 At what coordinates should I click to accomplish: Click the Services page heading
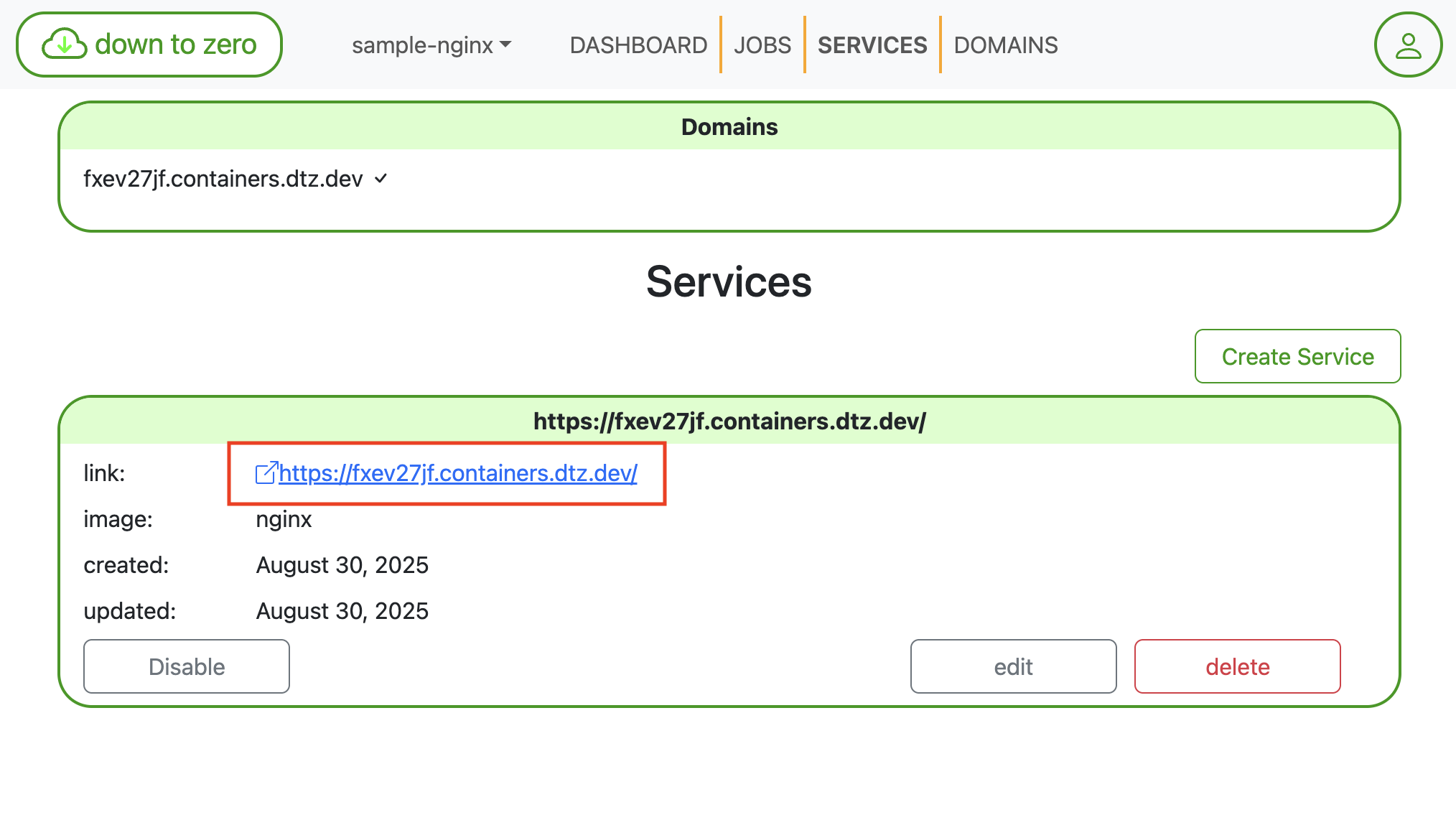729,281
